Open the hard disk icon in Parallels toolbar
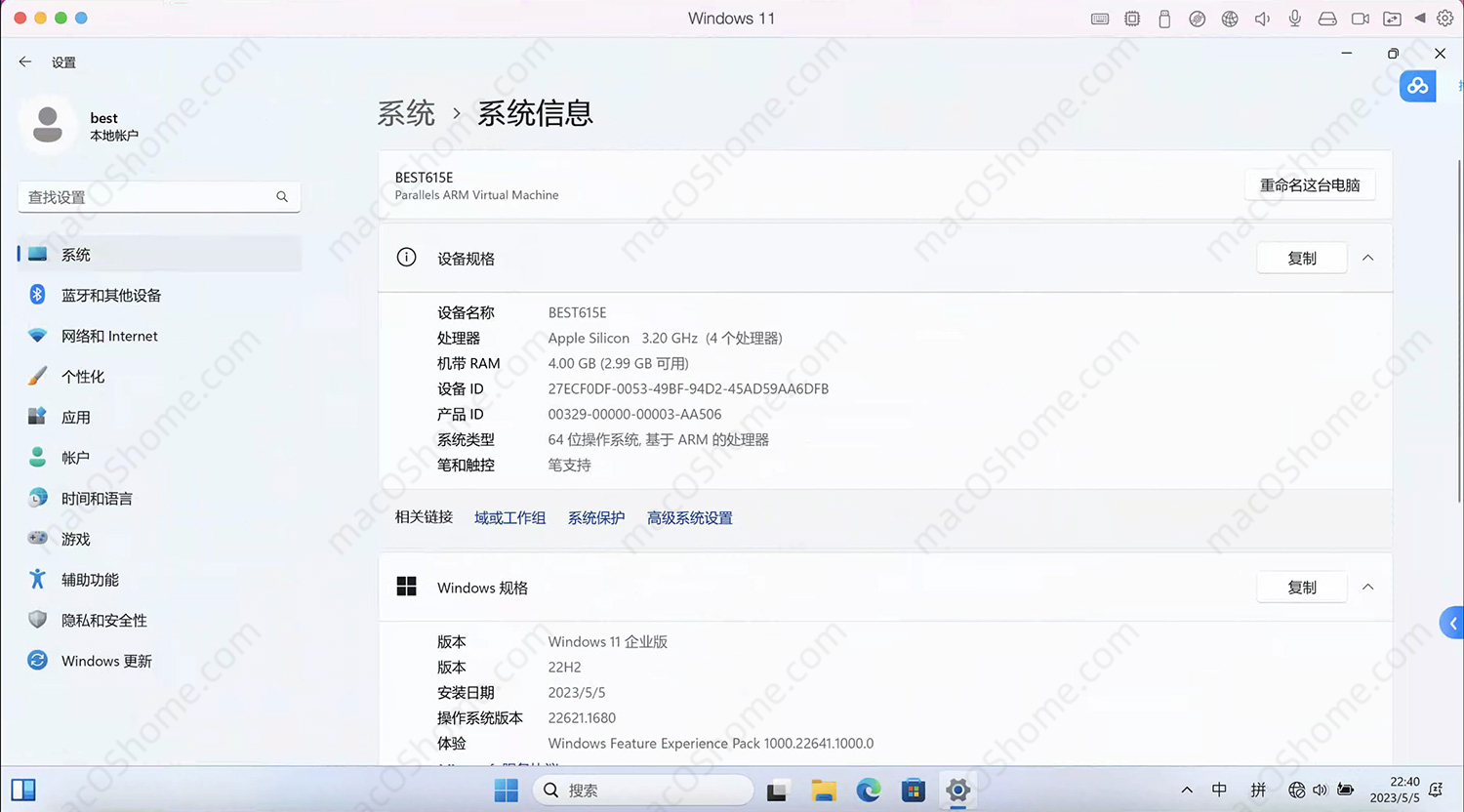The width and height of the screenshot is (1464, 812). (1327, 19)
